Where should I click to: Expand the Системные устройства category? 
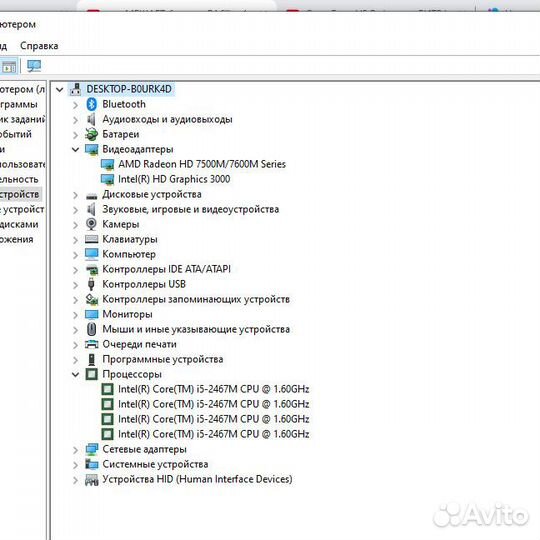[x=75, y=465]
